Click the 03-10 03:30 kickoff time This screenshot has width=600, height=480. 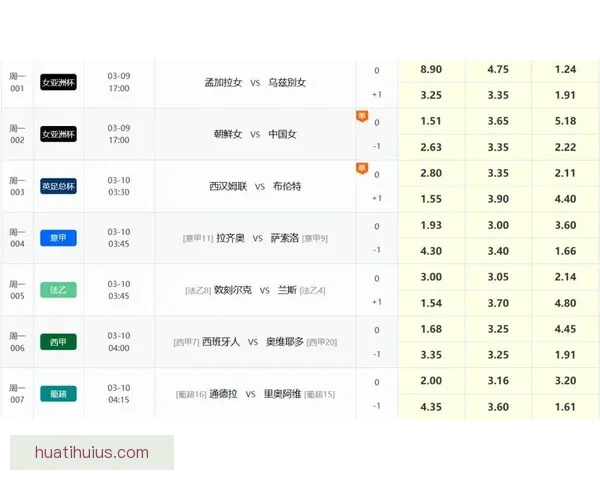pos(119,186)
